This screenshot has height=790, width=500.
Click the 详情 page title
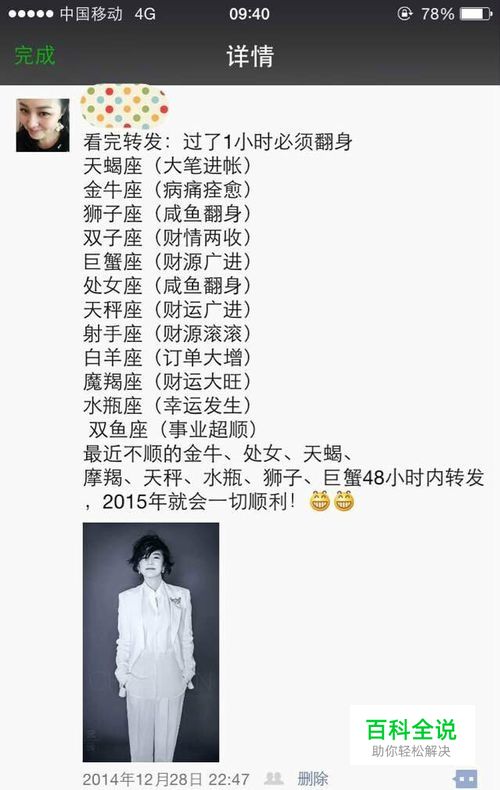tap(250, 56)
